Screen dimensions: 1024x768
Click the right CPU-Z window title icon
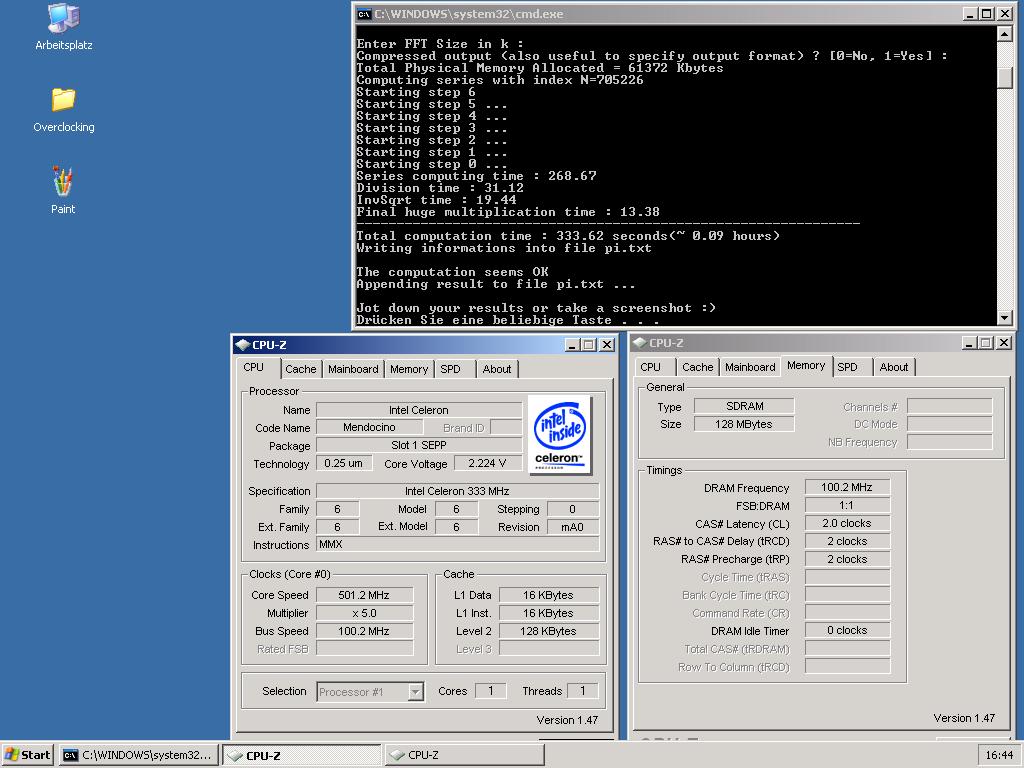639,343
